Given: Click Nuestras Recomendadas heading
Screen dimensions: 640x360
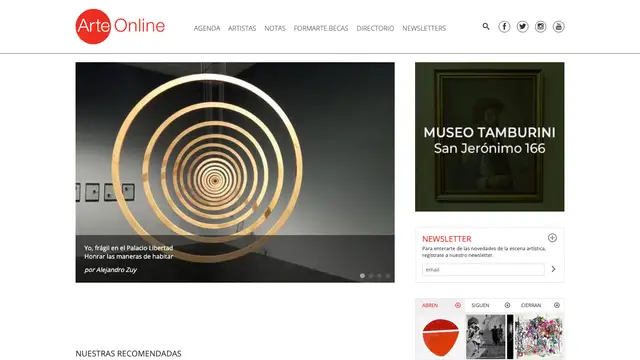Looking at the screenshot, I should [128, 353].
